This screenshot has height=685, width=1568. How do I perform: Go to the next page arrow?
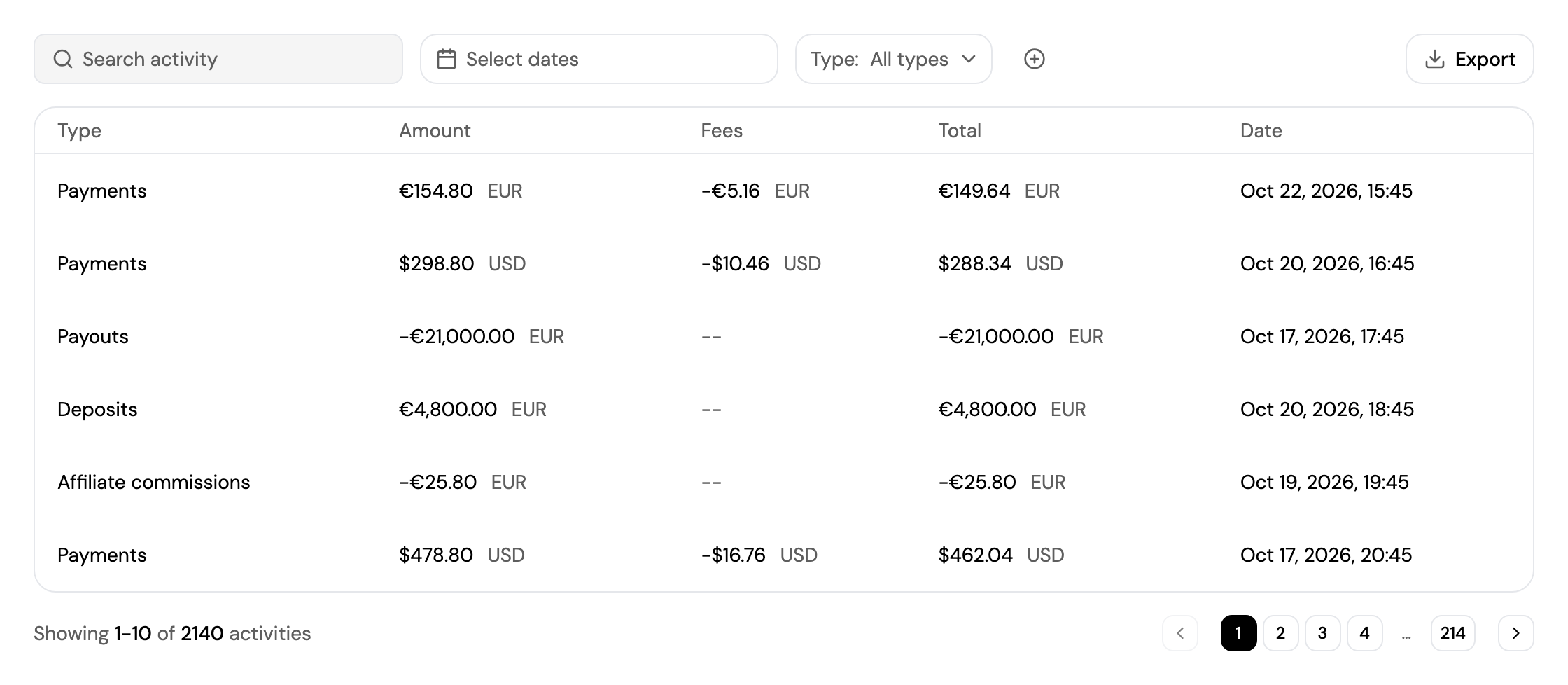click(x=1515, y=633)
